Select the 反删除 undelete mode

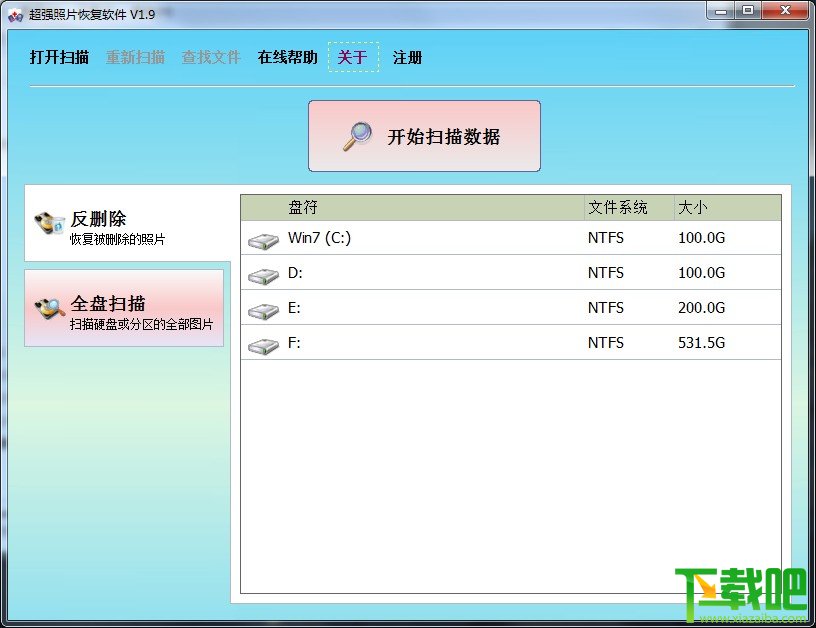point(128,224)
